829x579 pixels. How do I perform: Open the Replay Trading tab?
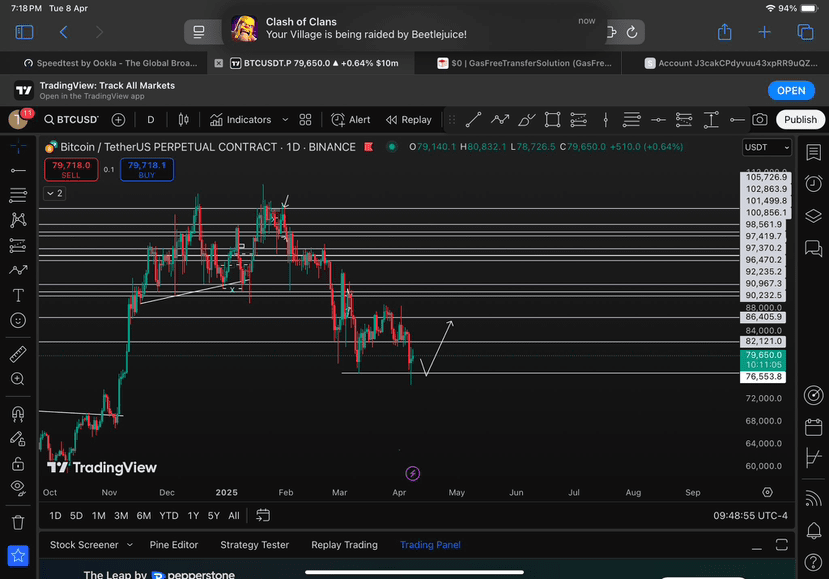point(344,545)
